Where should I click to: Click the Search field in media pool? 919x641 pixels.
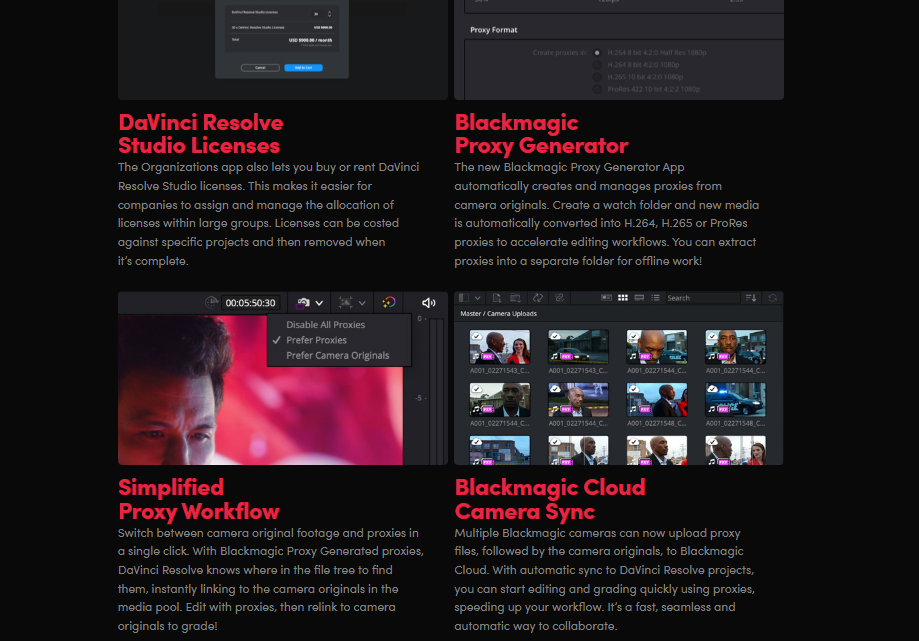[x=702, y=298]
